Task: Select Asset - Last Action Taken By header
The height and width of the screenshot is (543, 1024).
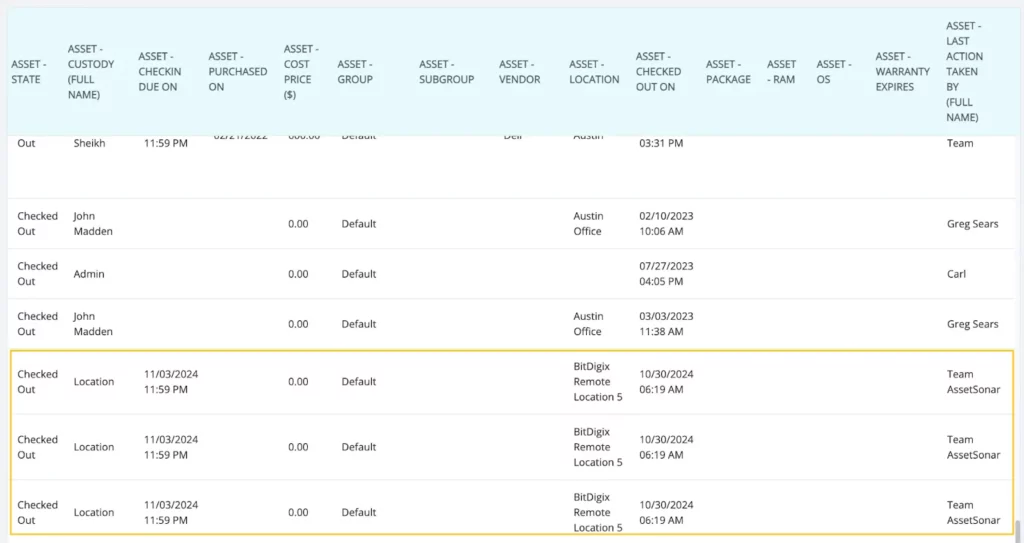Action: point(964,72)
